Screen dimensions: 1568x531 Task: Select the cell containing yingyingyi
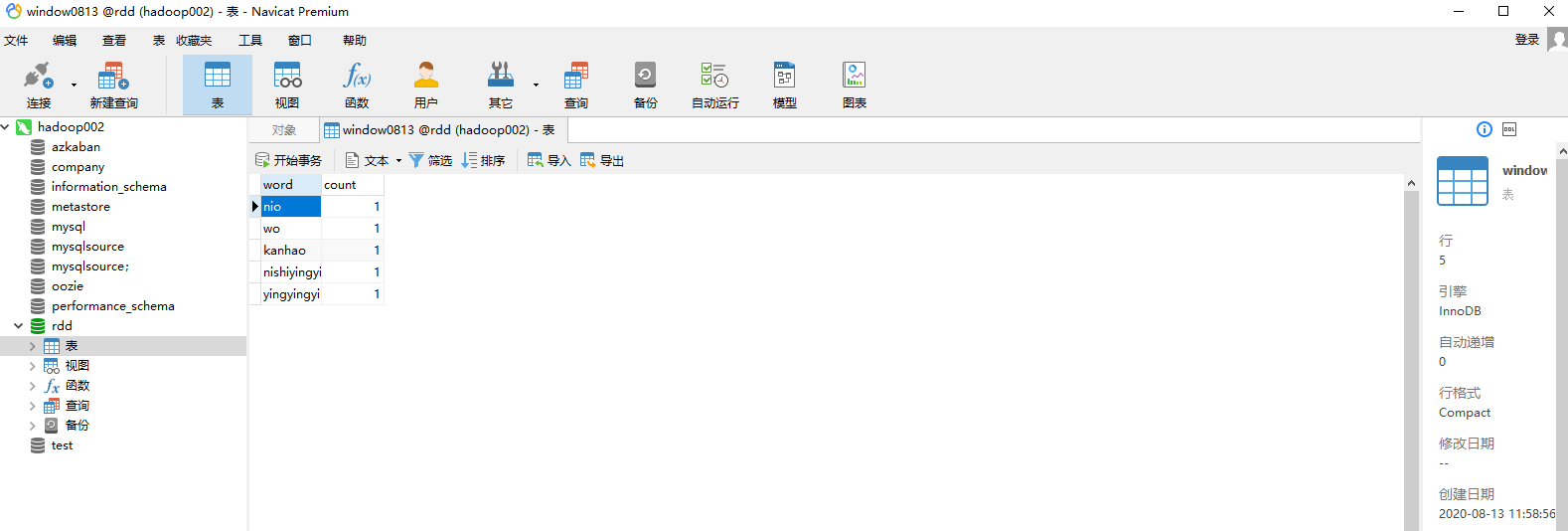pos(290,294)
